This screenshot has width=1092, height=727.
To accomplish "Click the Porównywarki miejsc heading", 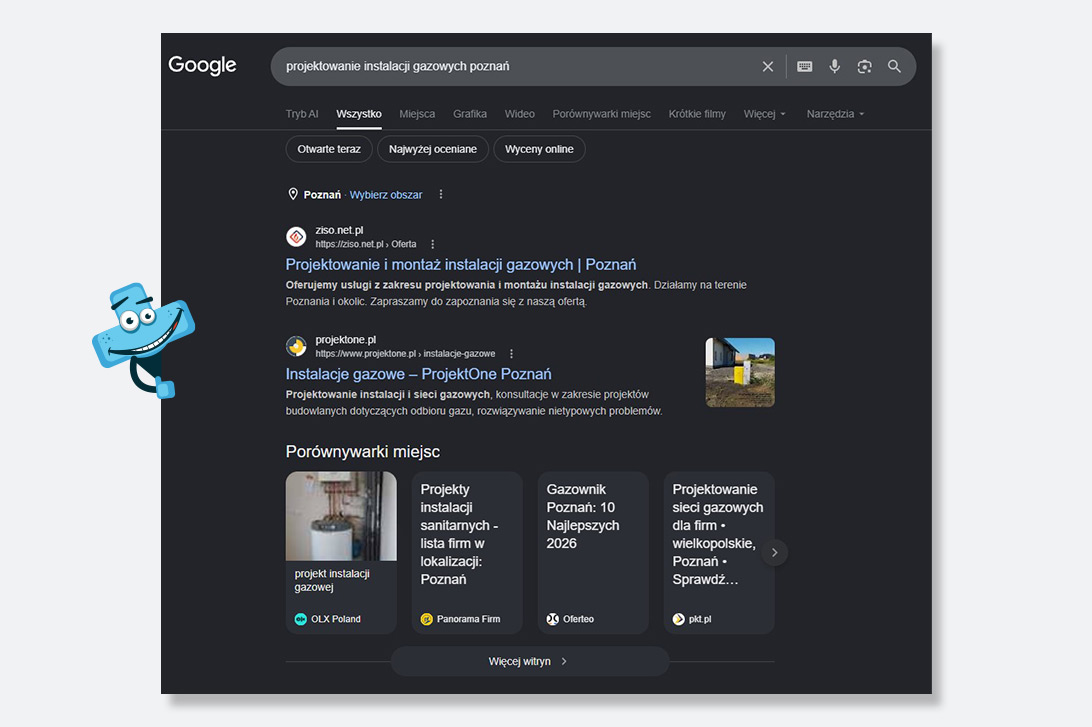I will point(363,452).
